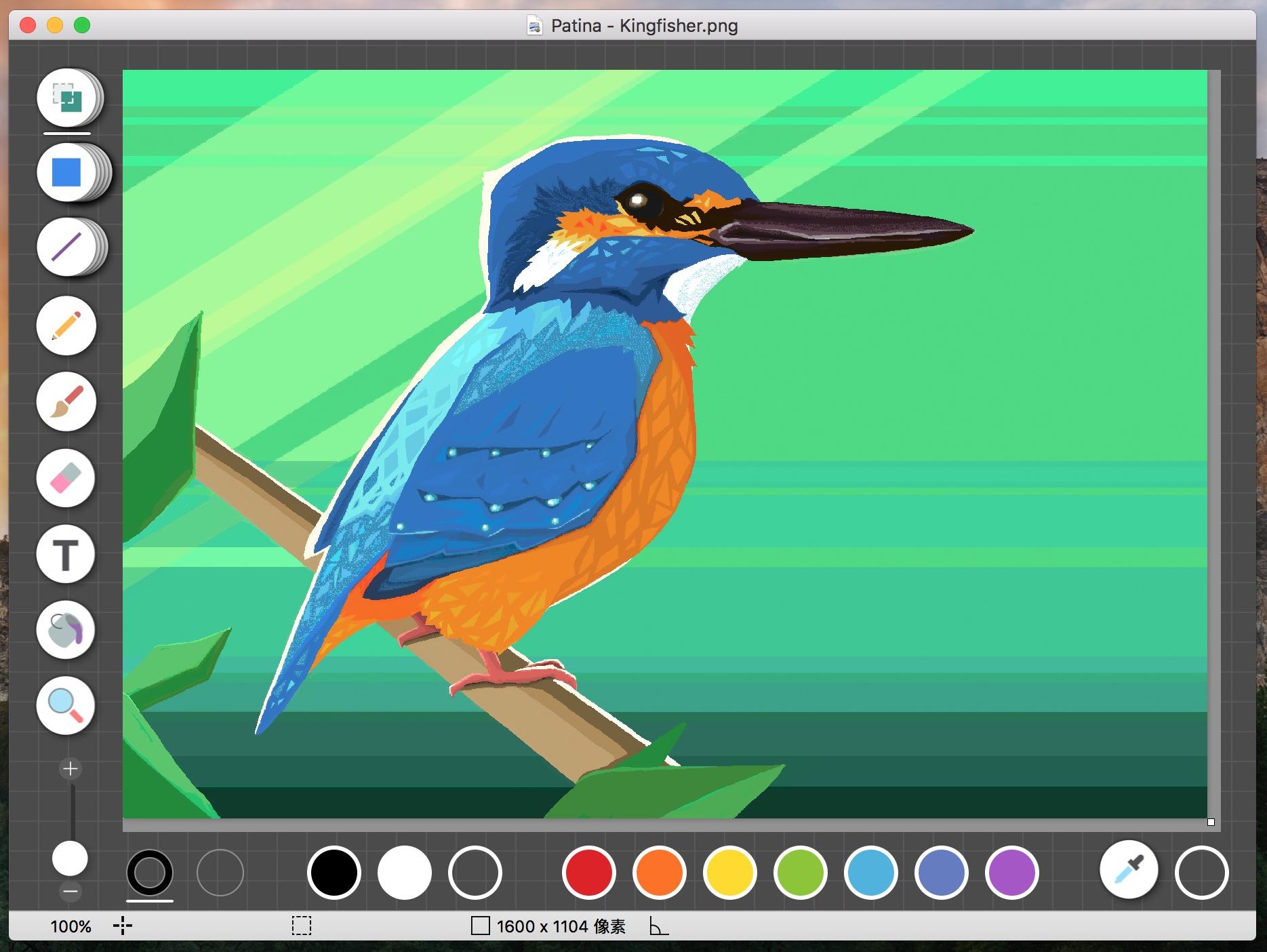Zoom the window with green button
Screen dimensions: 1267x952
coord(82,26)
